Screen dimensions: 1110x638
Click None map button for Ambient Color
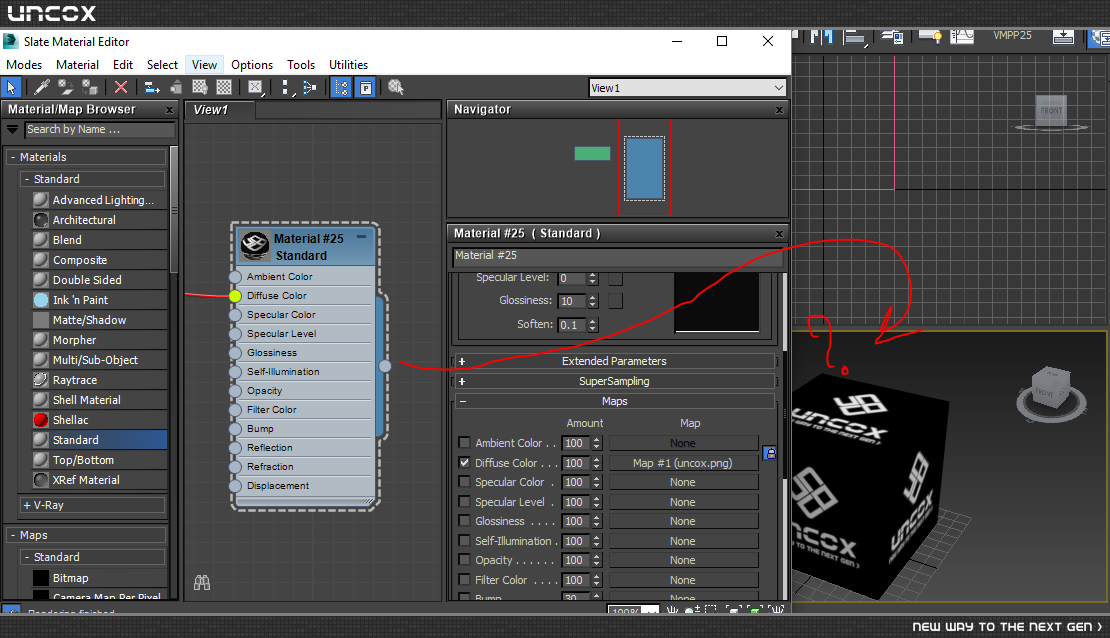(683, 443)
